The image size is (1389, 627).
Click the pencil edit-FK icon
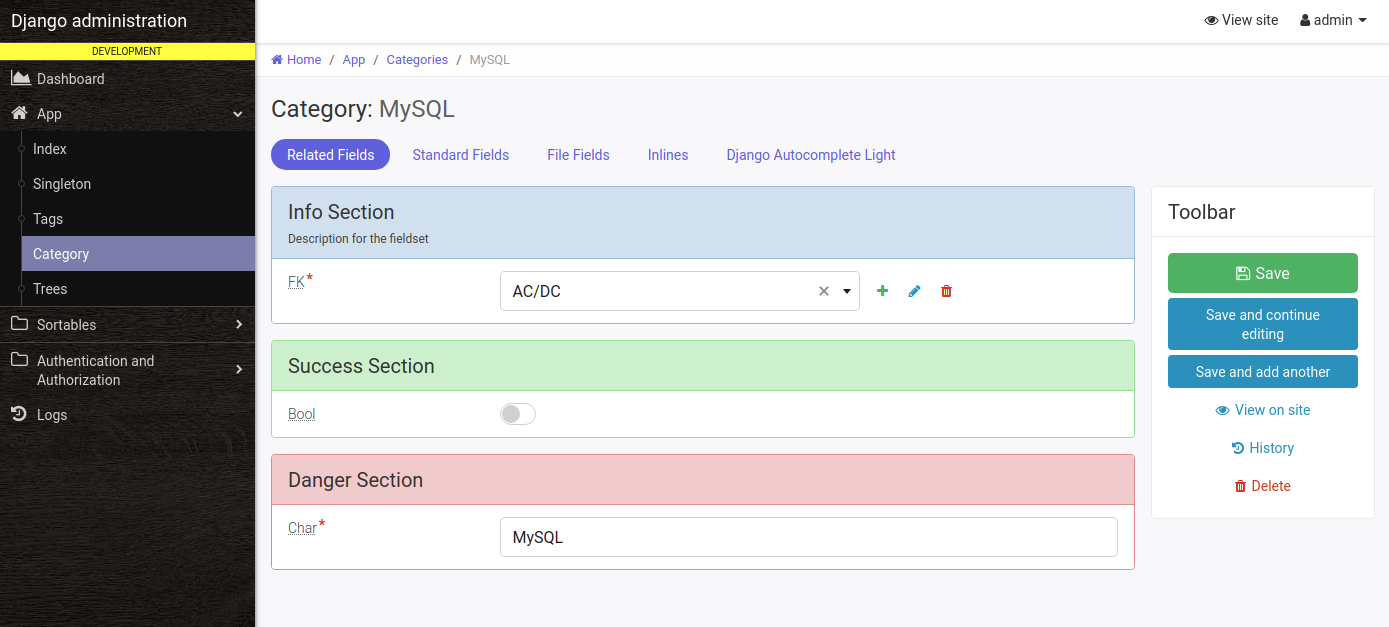[914, 291]
